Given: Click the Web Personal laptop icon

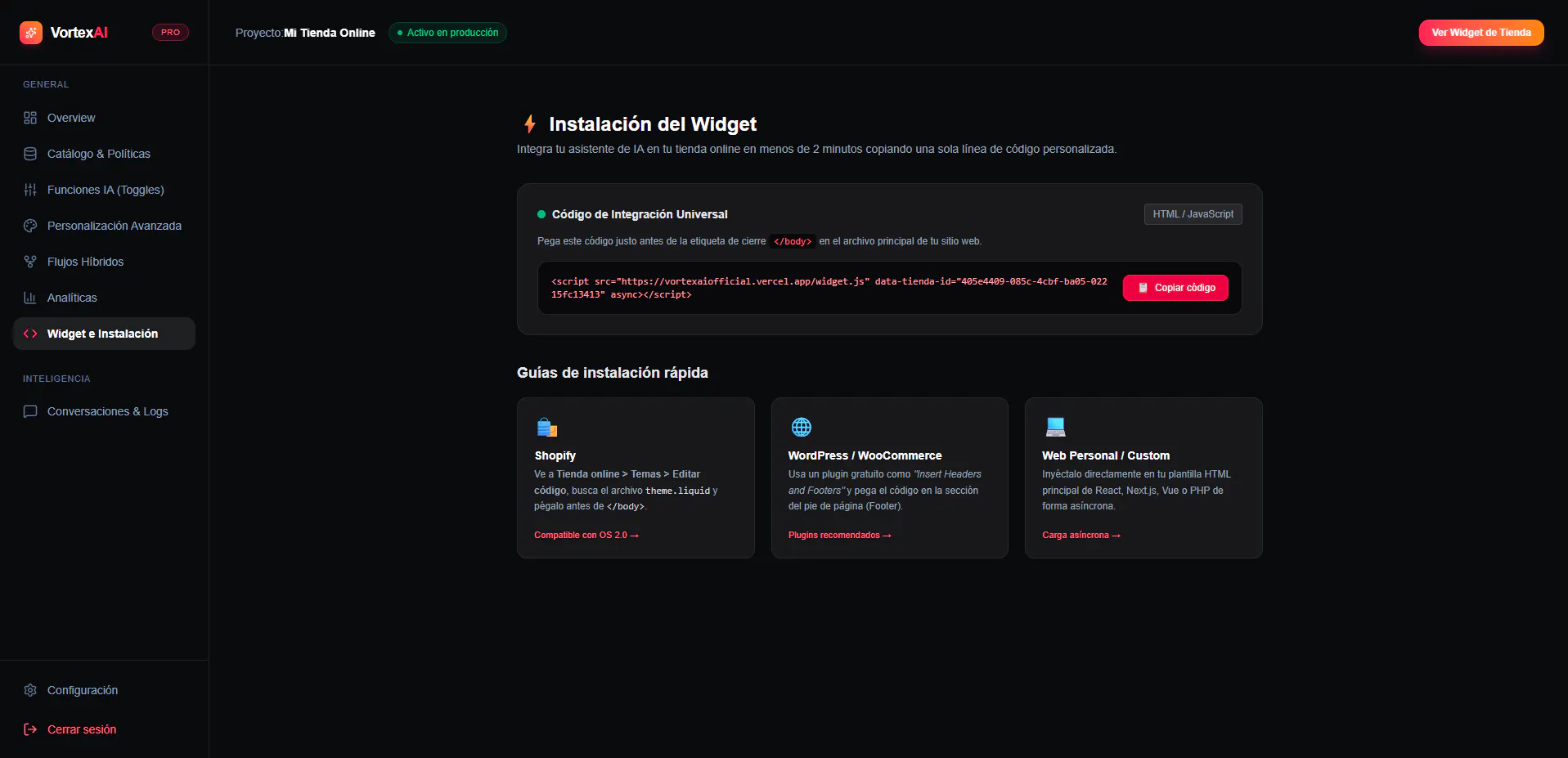Looking at the screenshot, I should (x=1056, y=427).
